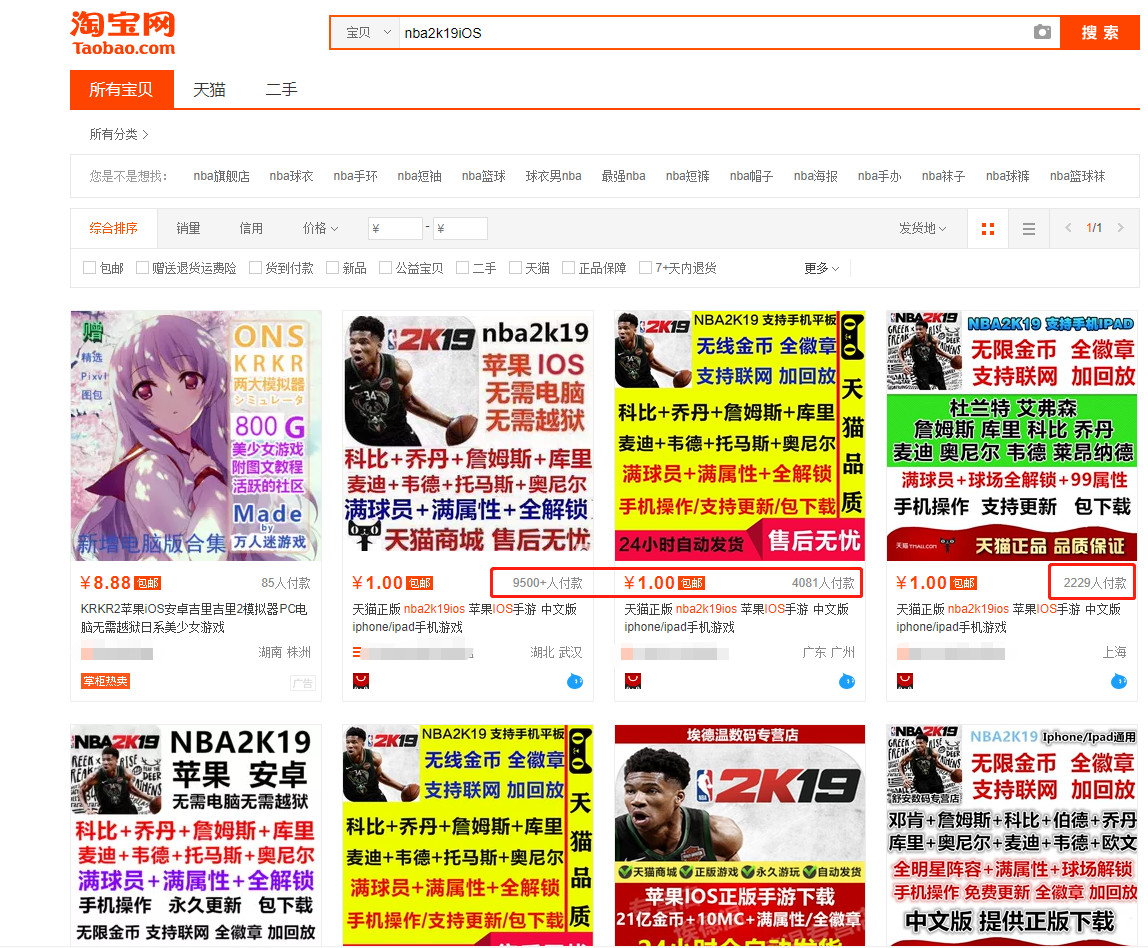The width and height of the screenshot is (1148, 948).
Task: Contact seller via the blue Wangwang icon
Action: pos(574,680)
